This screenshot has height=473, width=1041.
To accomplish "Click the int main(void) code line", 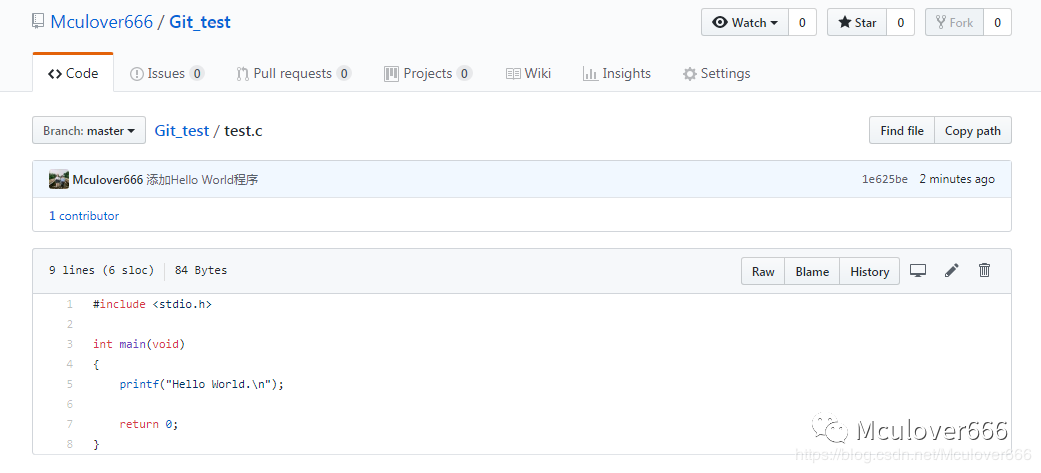I will 139,344.
